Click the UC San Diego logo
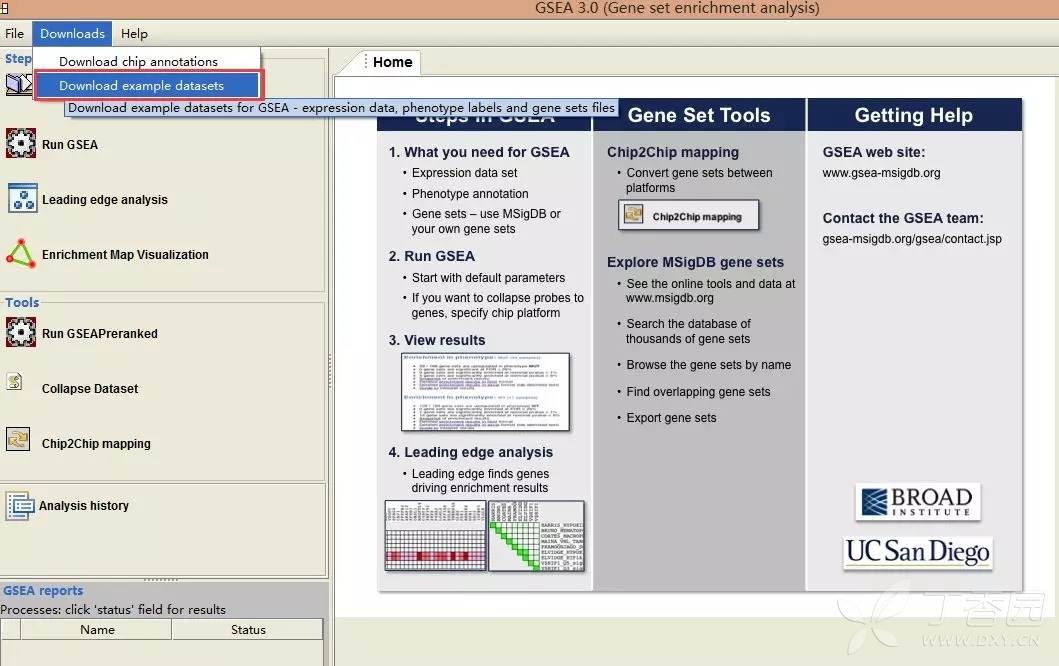The image size is (1059, 666). pos(918,553)
